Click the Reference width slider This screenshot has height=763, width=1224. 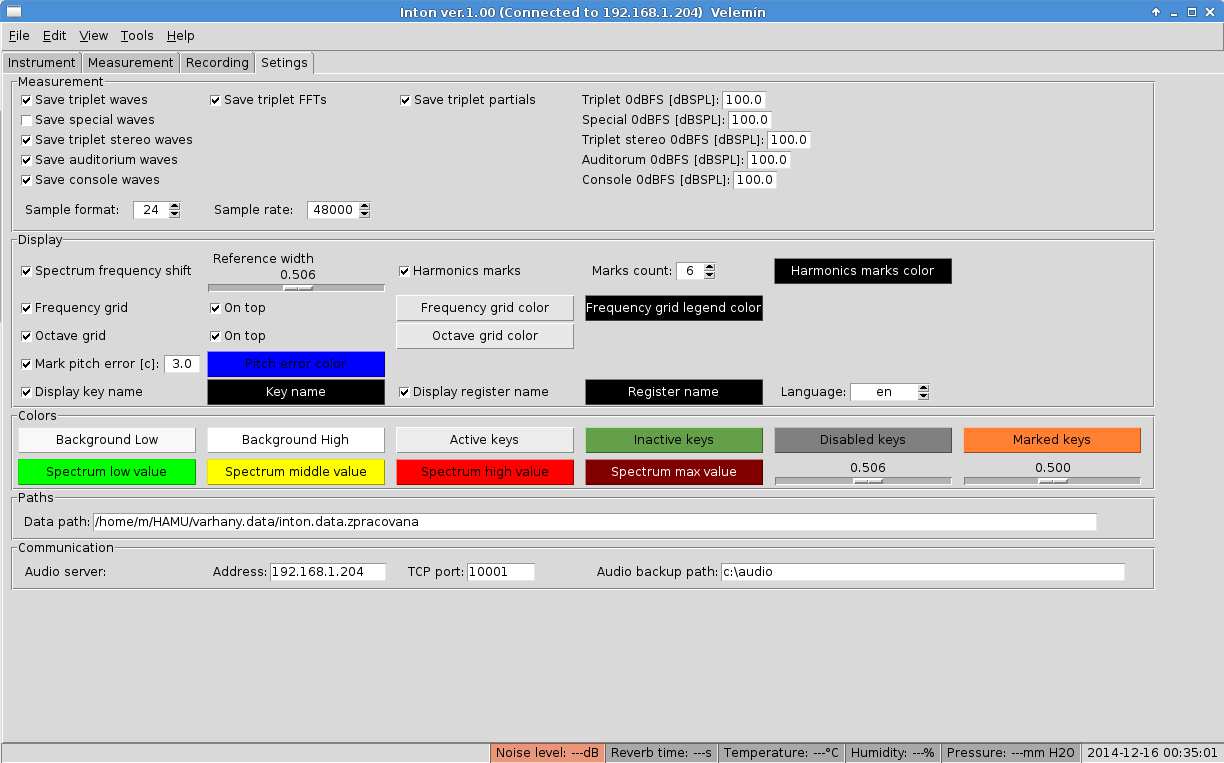pyautogui.click(x=296, y=288)
